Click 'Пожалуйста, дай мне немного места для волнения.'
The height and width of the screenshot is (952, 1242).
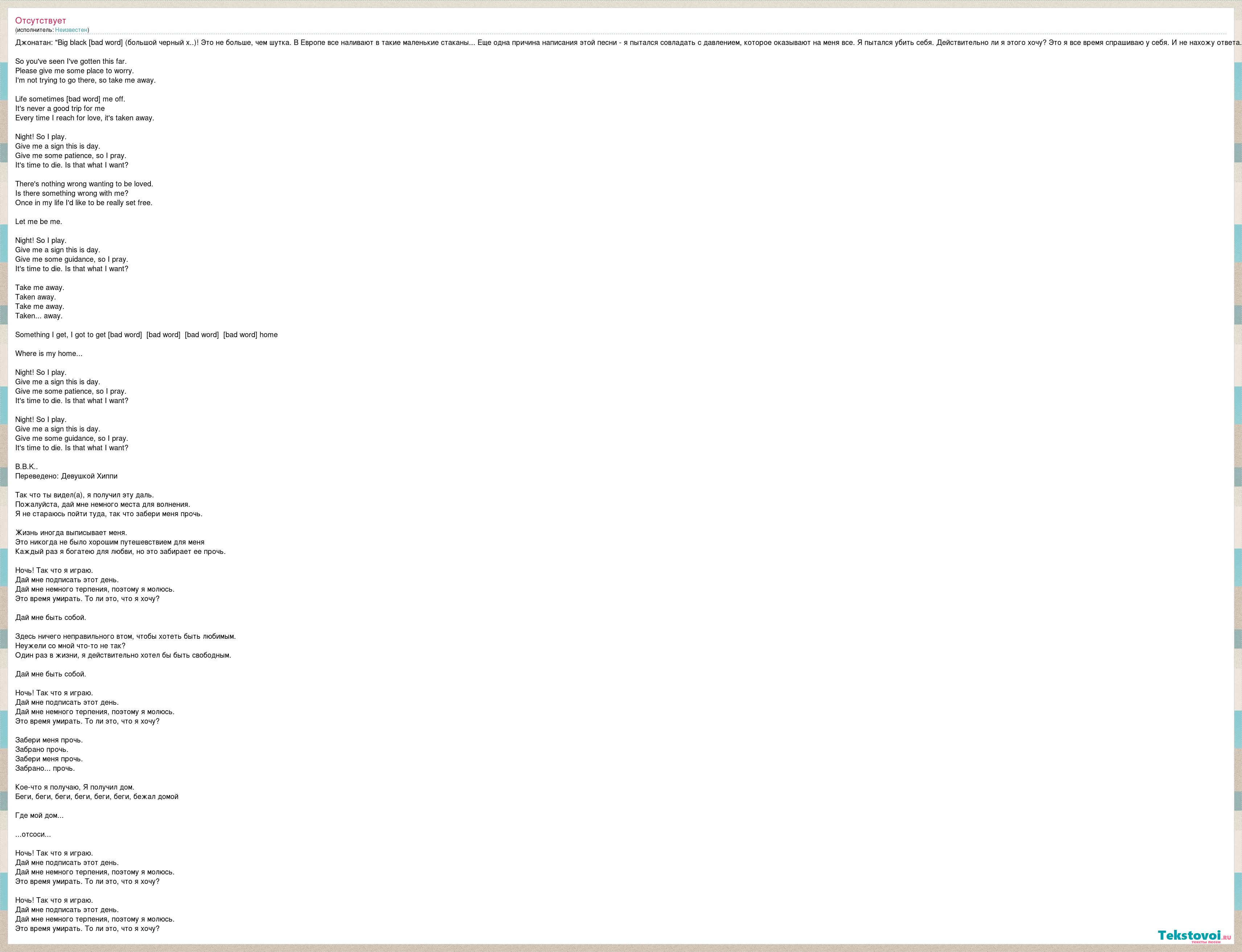(103, 504)
